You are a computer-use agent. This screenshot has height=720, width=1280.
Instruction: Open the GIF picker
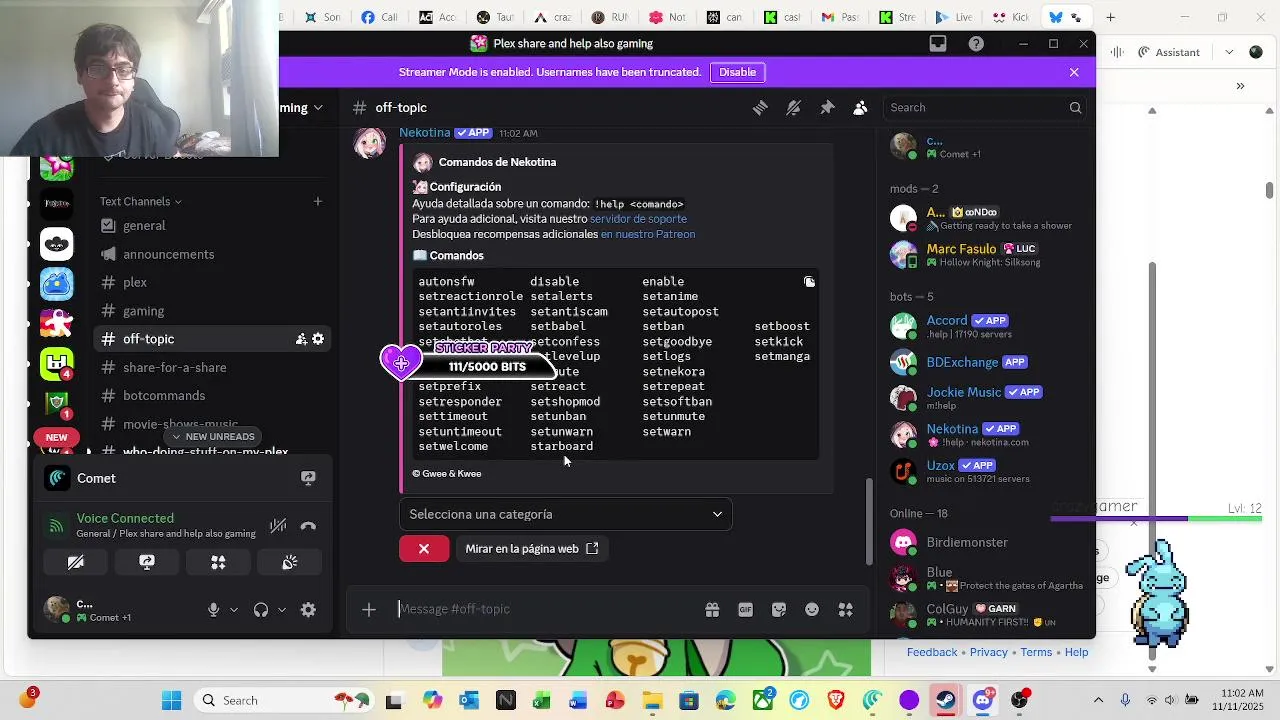(745, 610)
